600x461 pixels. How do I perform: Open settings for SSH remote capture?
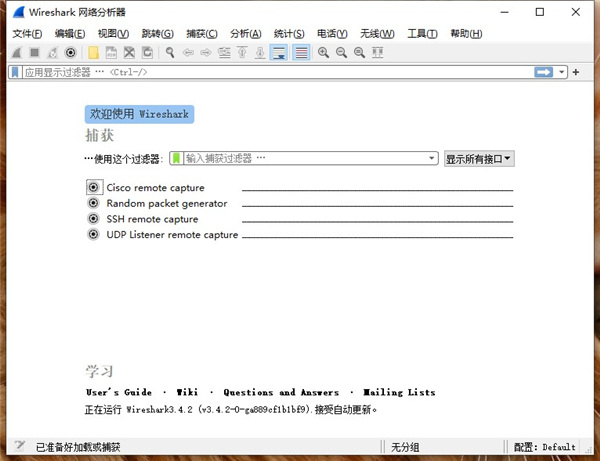coord(93,218)
